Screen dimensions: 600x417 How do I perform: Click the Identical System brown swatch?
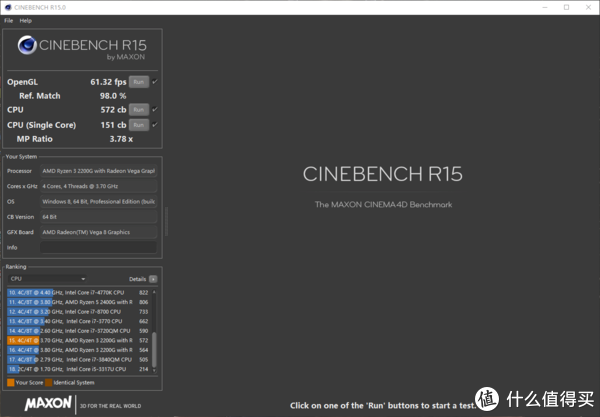(49, 383)
